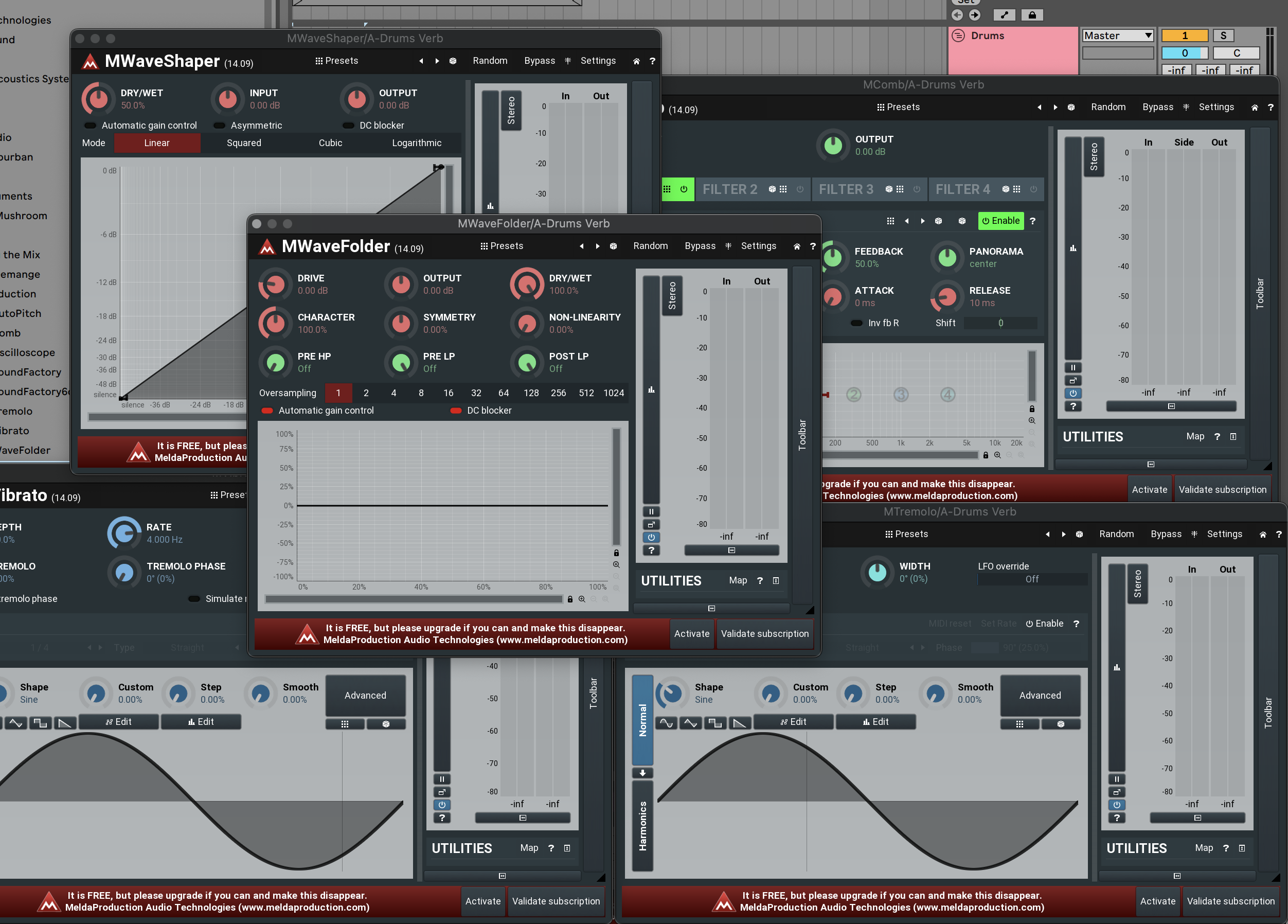
Task: Open the Master routing dropdown on Drums track
Action: [1118, 36]
